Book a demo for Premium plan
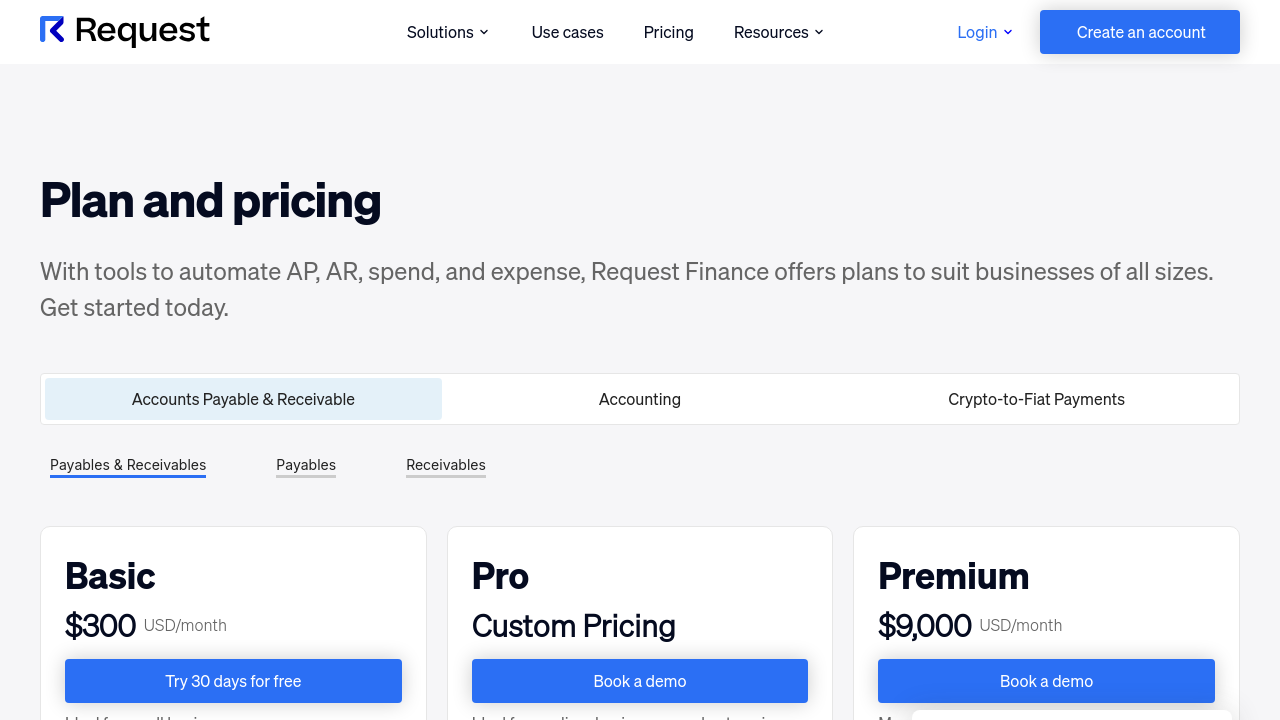Screen dimensions: 1280x720 (1046, 681)
